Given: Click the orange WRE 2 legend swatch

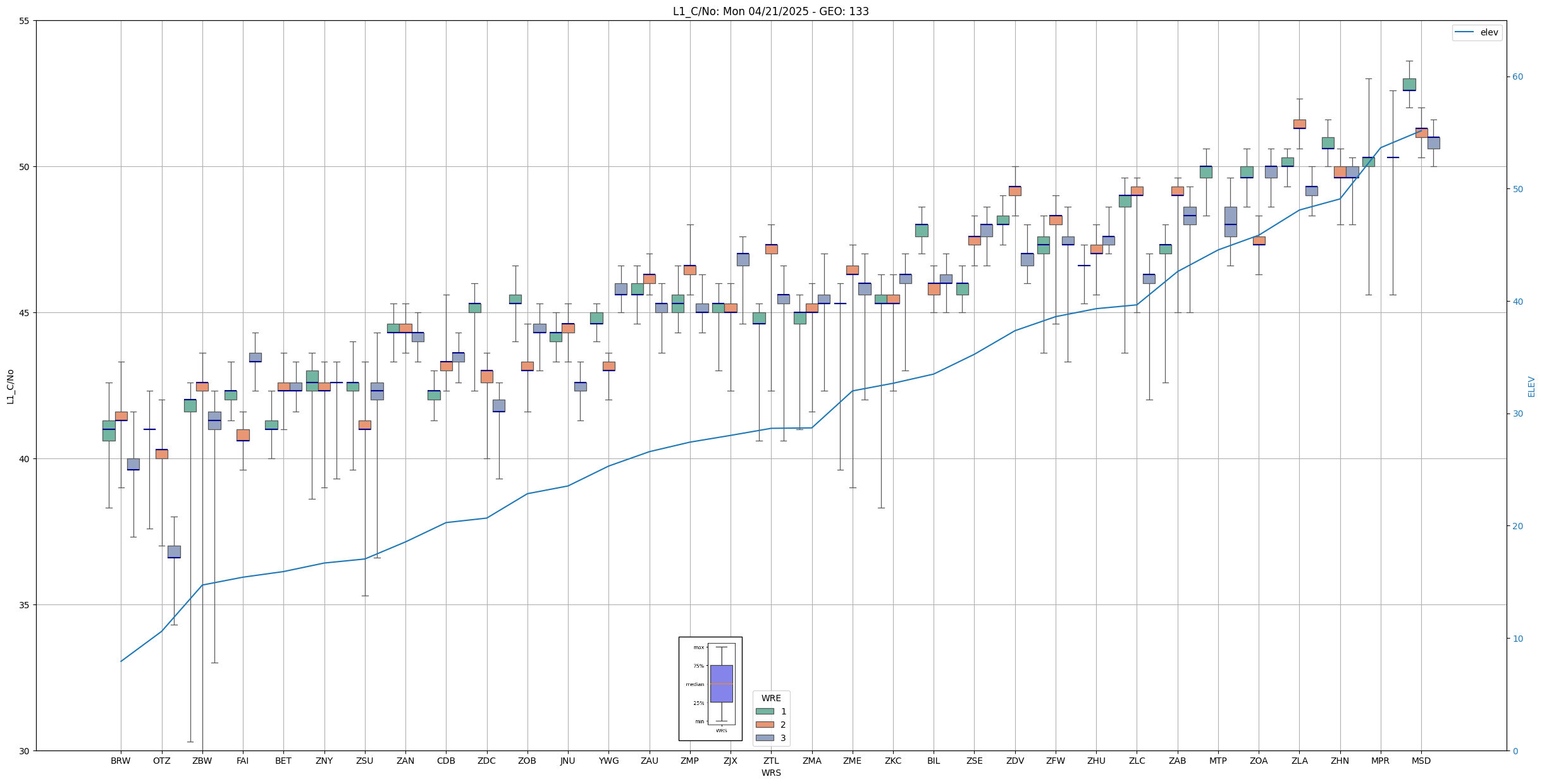Looking at the screenshot, I should pos(764,725).
